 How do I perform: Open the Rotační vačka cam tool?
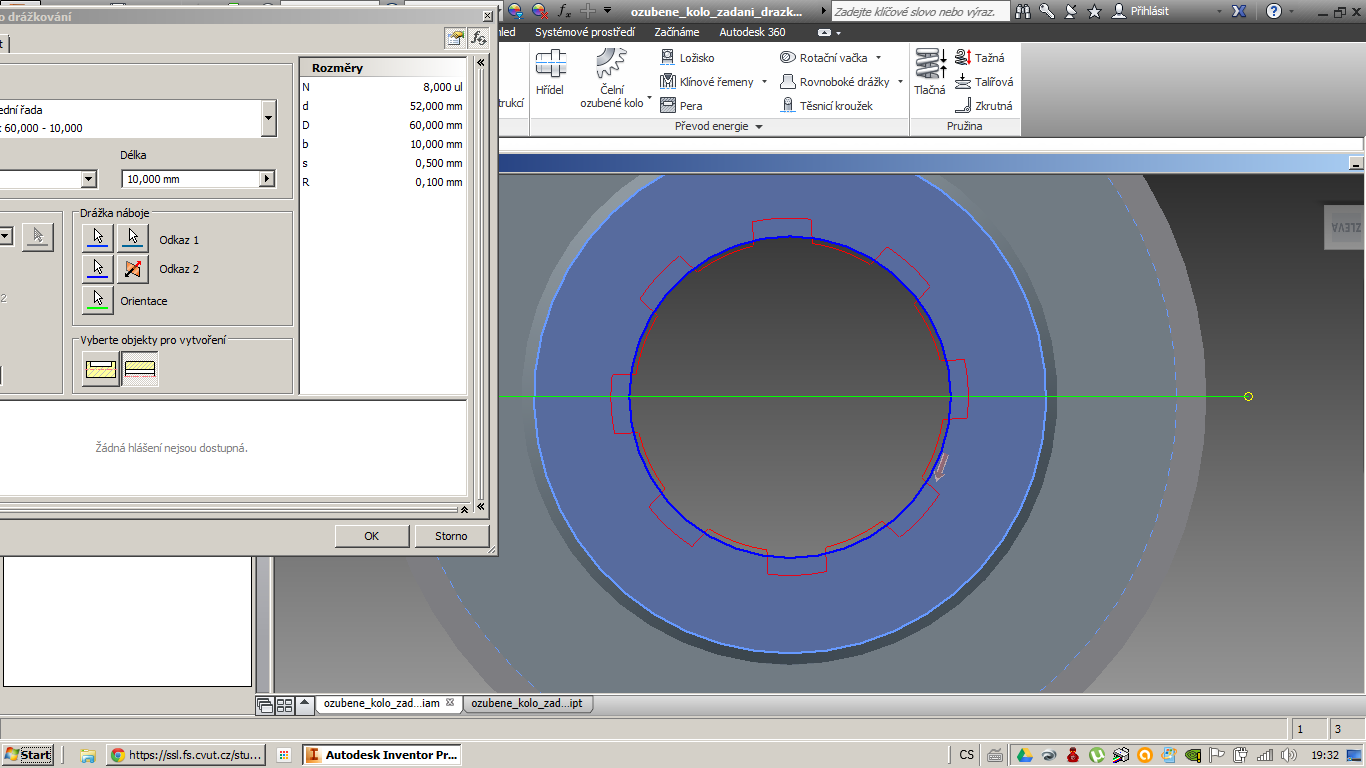[x=824, y=58]
